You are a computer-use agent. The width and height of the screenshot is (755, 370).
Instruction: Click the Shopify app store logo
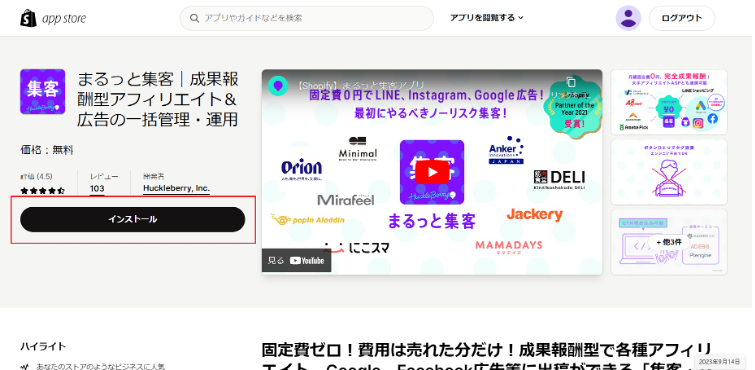[x=53, y=18]
